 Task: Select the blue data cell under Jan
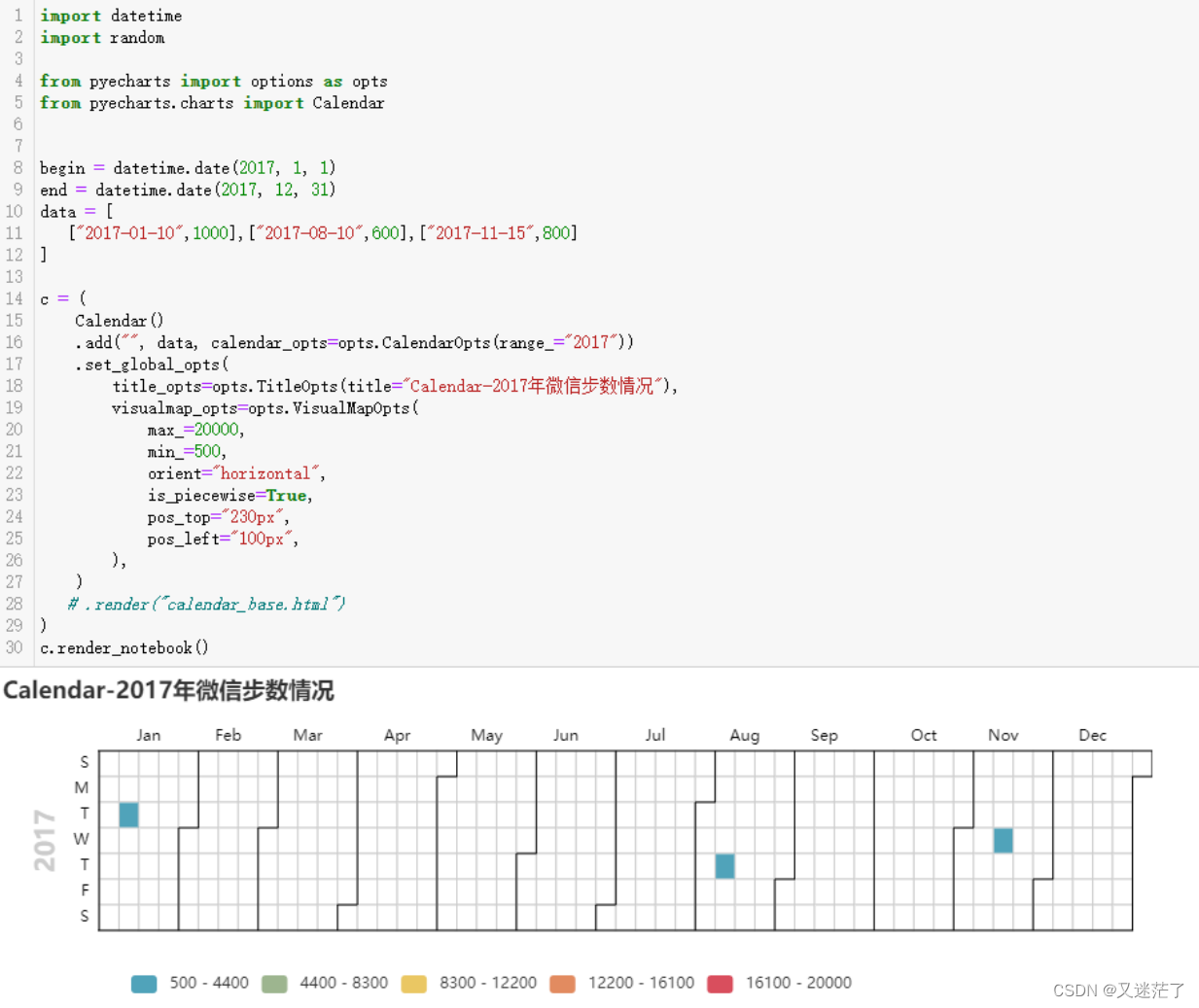click(x=127, y=814)
